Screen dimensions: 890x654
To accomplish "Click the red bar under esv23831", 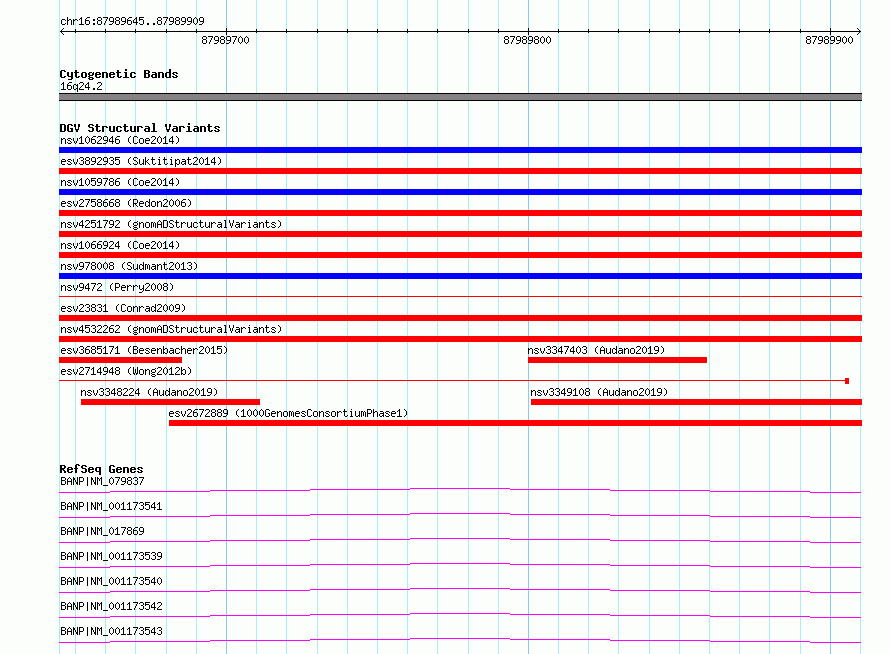I will coord(460,318).
